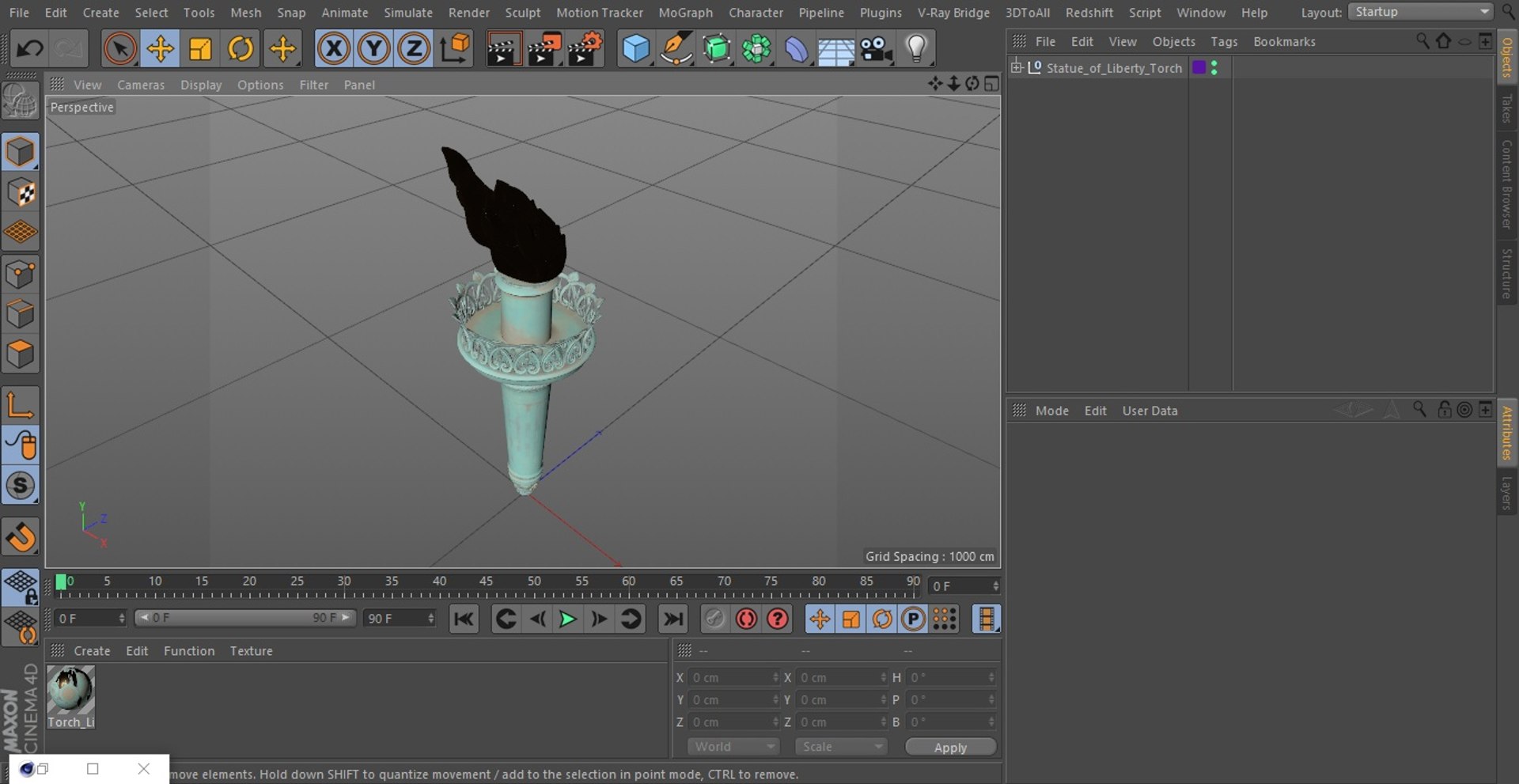This screenshot has width=1519, height=784.
Task: Select the Scale tool
Action: (x=200, y=49)
